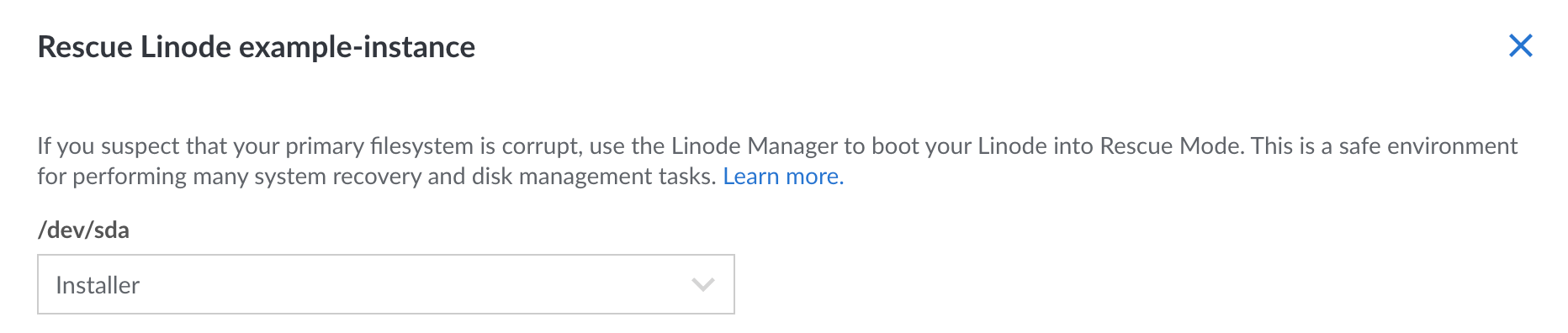Screen dimensions: 1568x333
Task: Open the Learn more link
Action: coord(783,176)
